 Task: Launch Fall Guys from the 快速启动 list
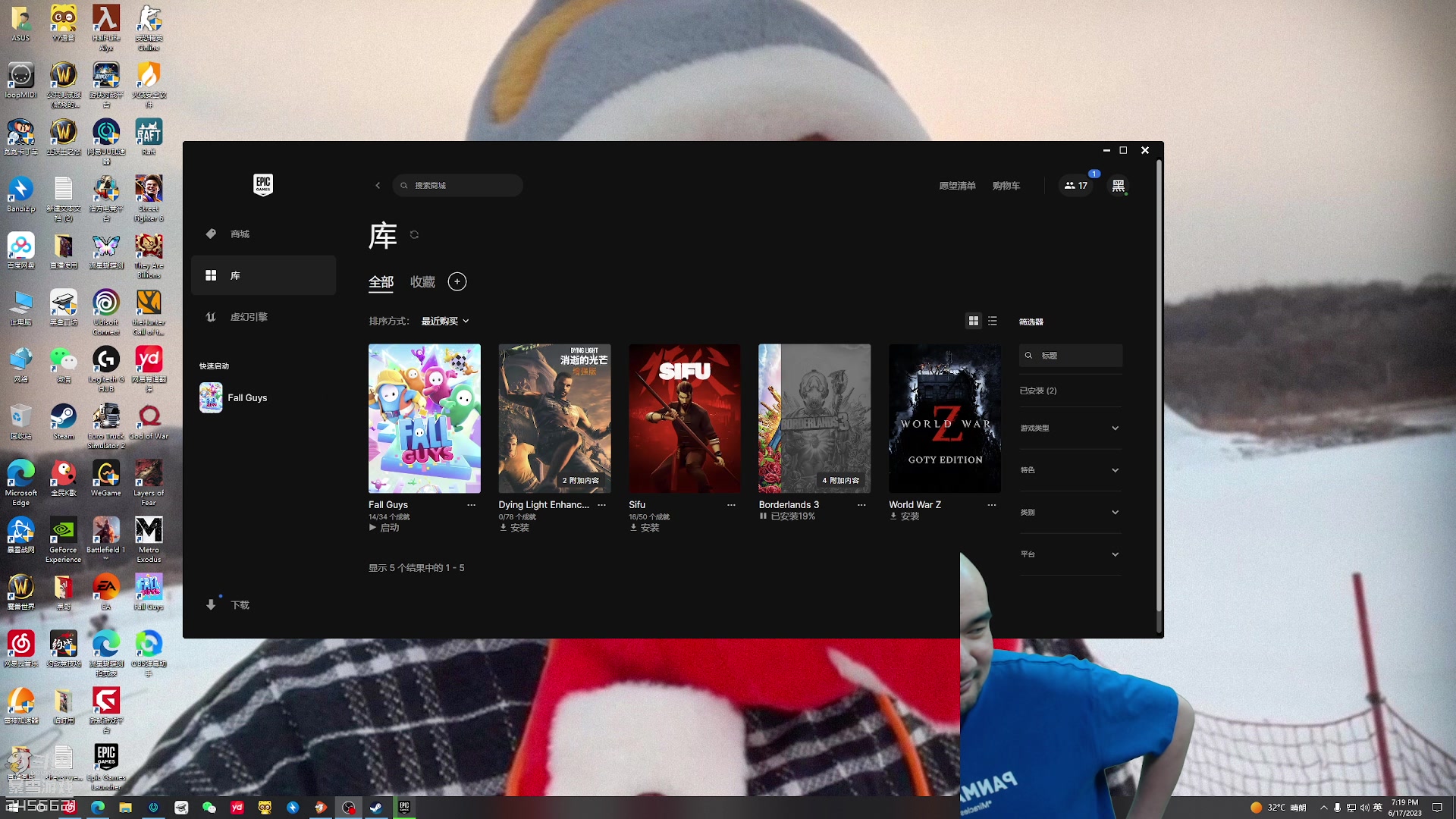click(x=234, y=398)
